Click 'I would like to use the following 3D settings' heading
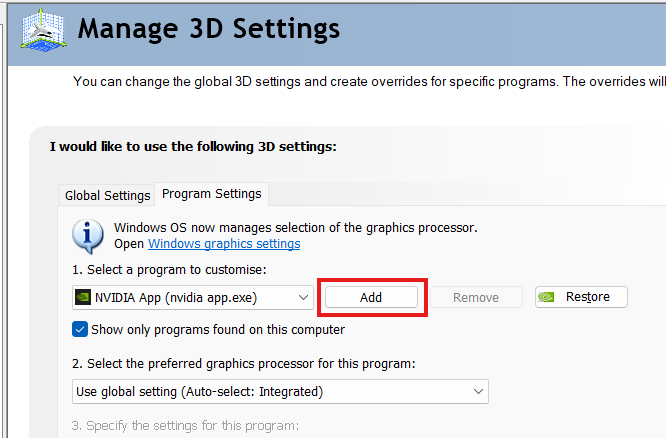The image size is (666, 438). tap(193, 146)
